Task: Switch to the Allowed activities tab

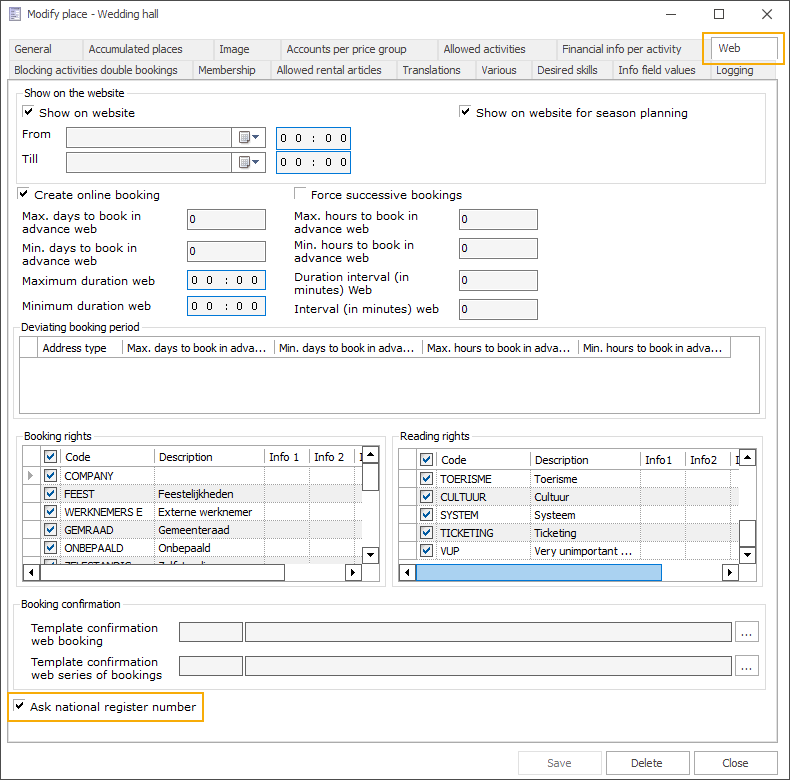Action: tap(484, 49)
